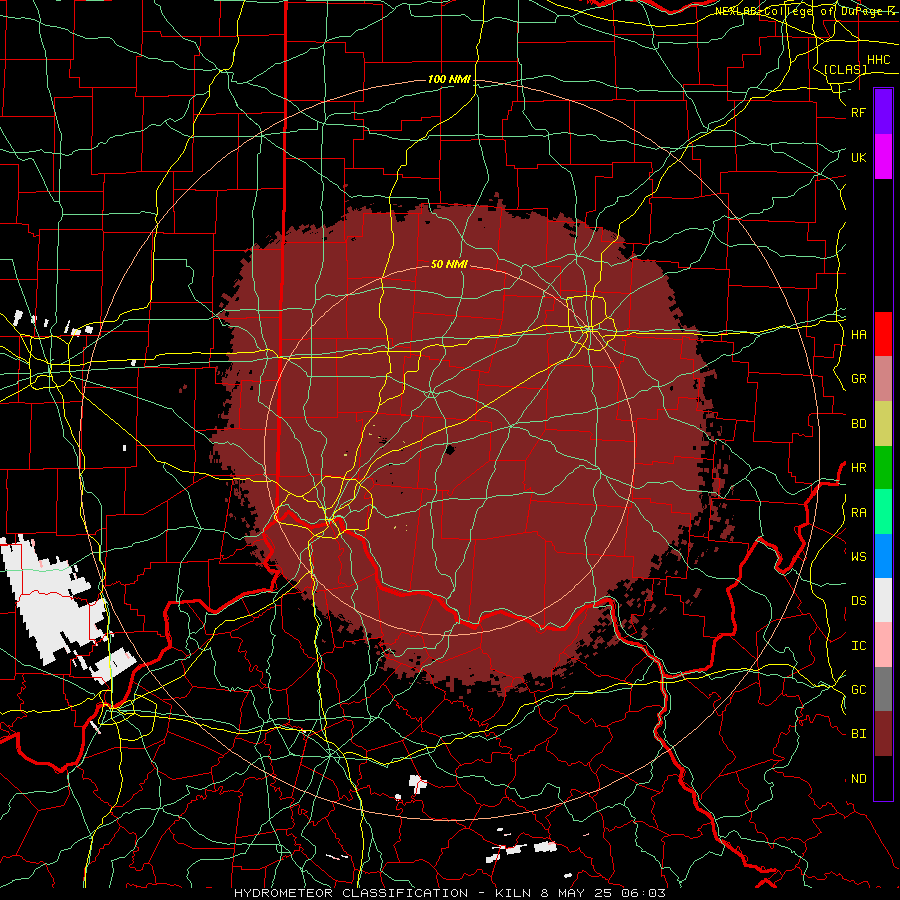The width and height of the screenshot is (900, 900).
Task: Click the [CLAS] label
Action: click(x=845, y=70)
